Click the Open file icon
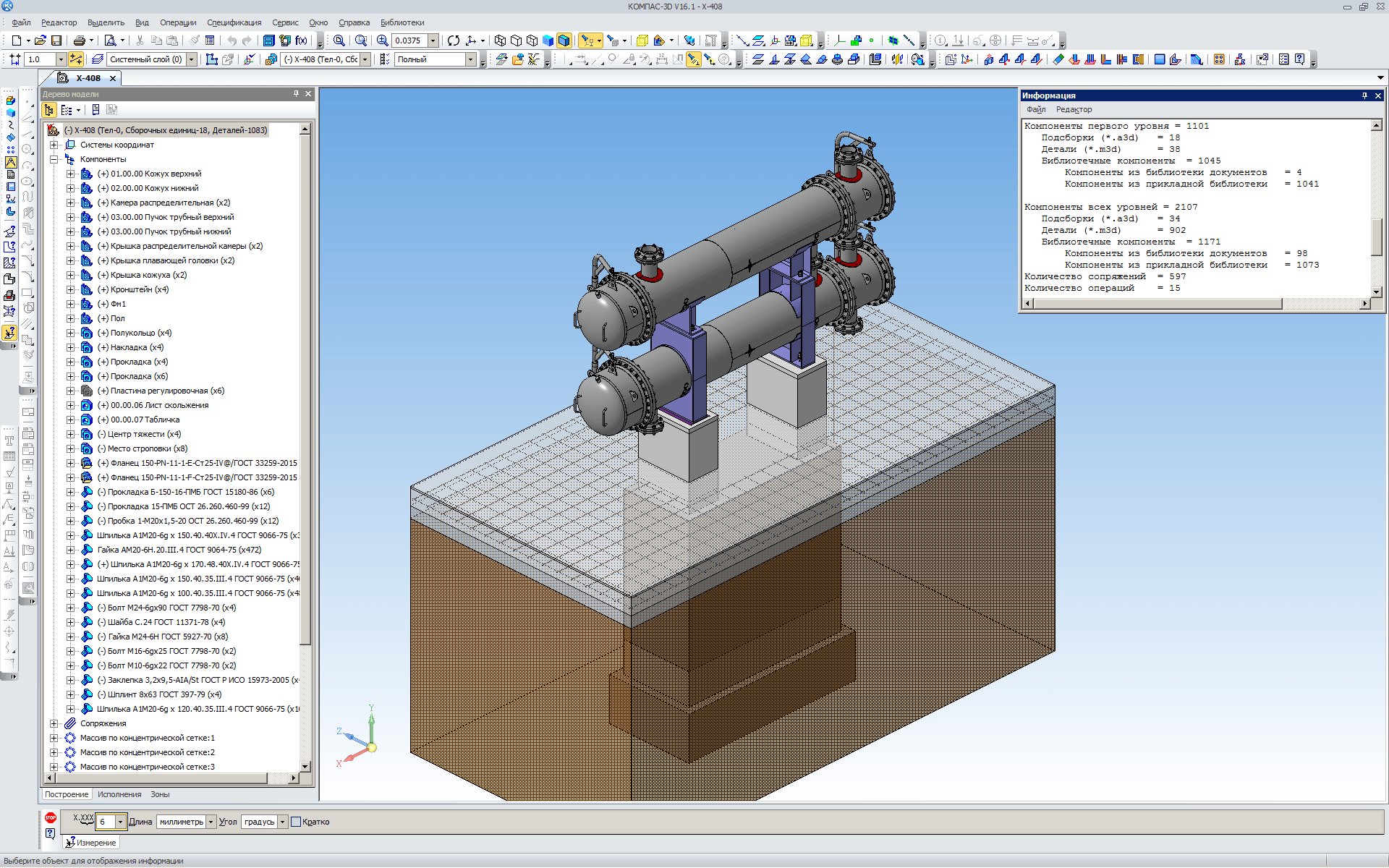Screen dimensions: 1389x868 coord(41,41)
